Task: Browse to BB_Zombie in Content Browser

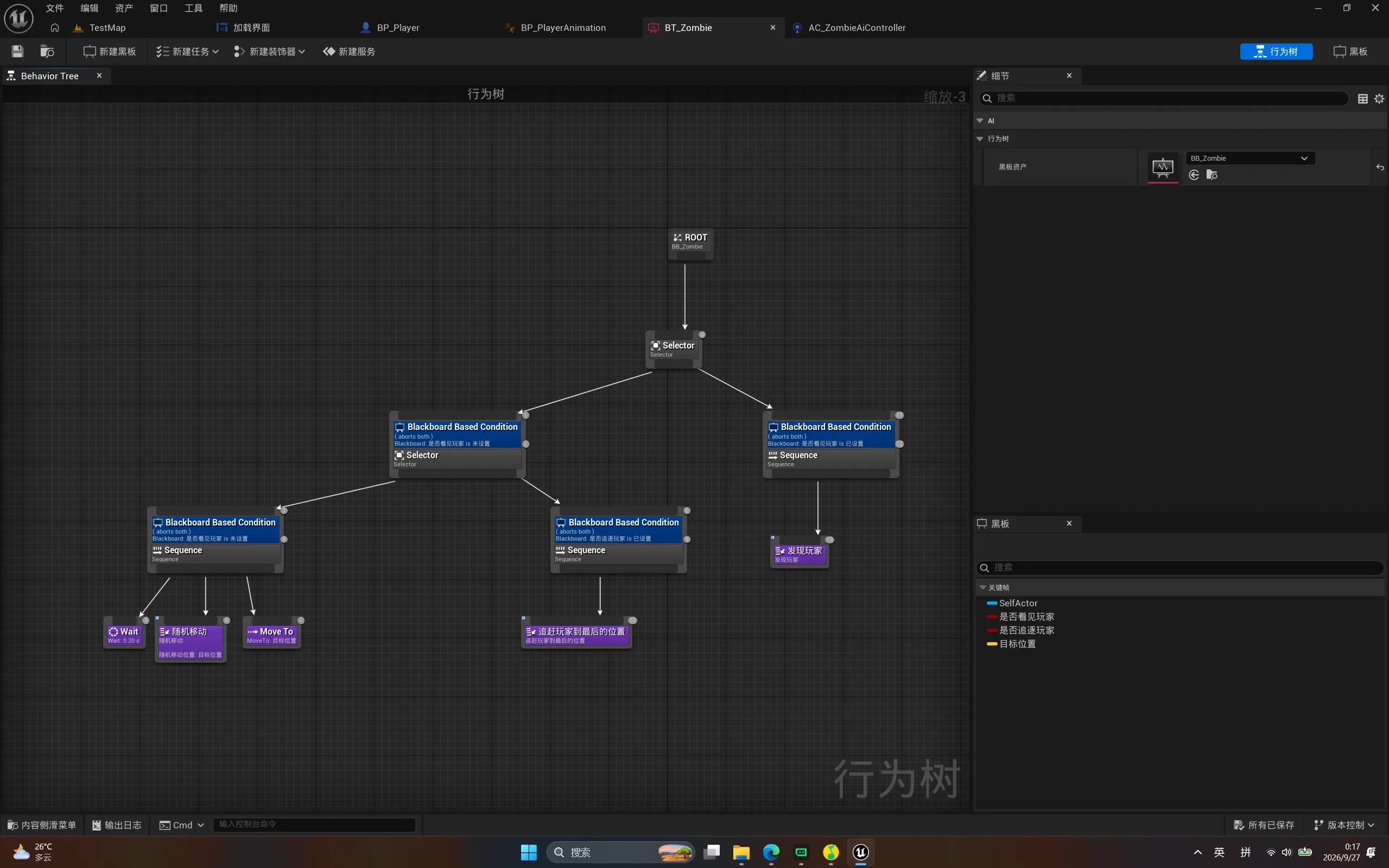Action: (1212, 175)
